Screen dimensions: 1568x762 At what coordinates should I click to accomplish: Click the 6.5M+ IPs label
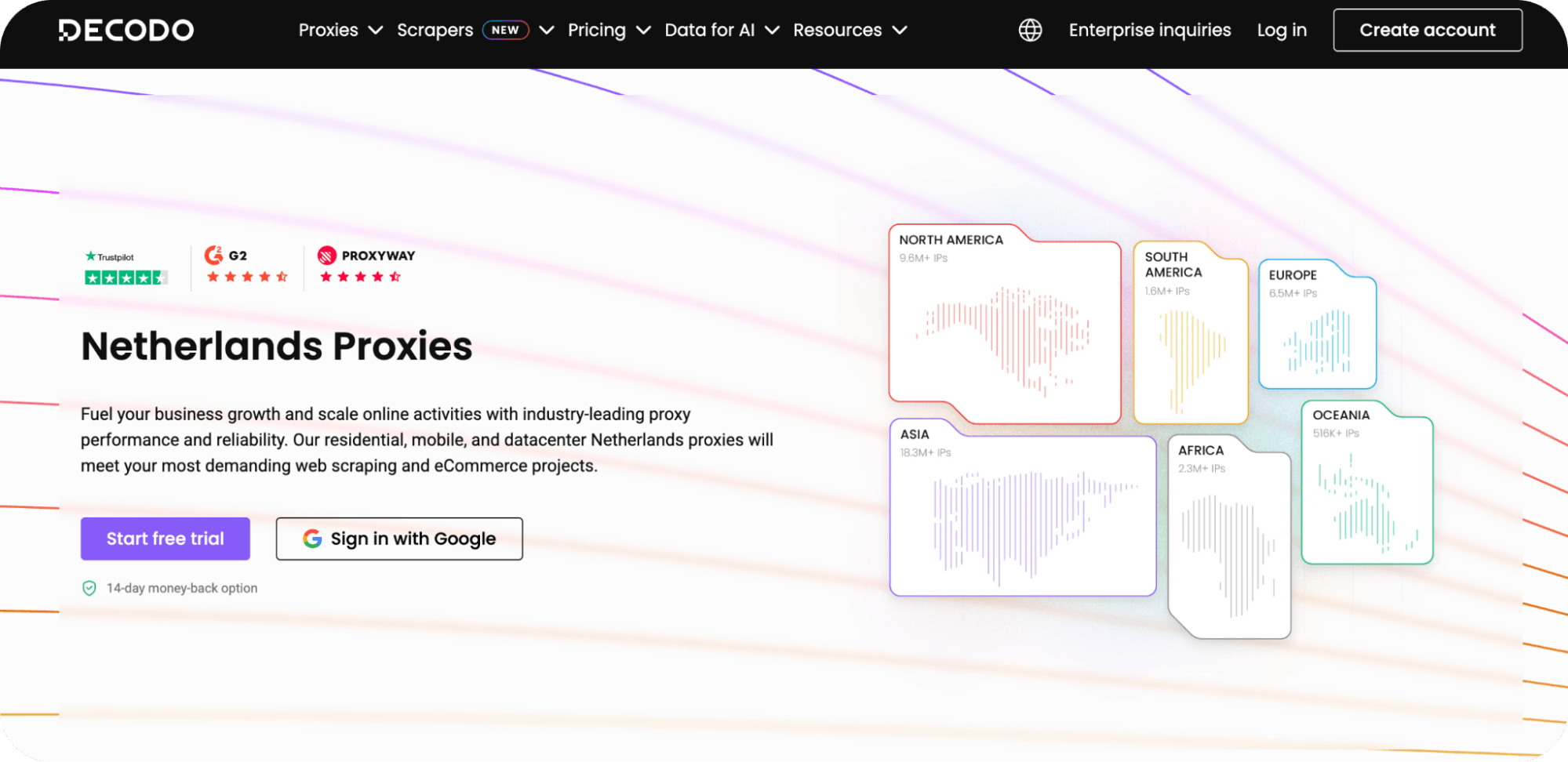[x=1293, y=293]
